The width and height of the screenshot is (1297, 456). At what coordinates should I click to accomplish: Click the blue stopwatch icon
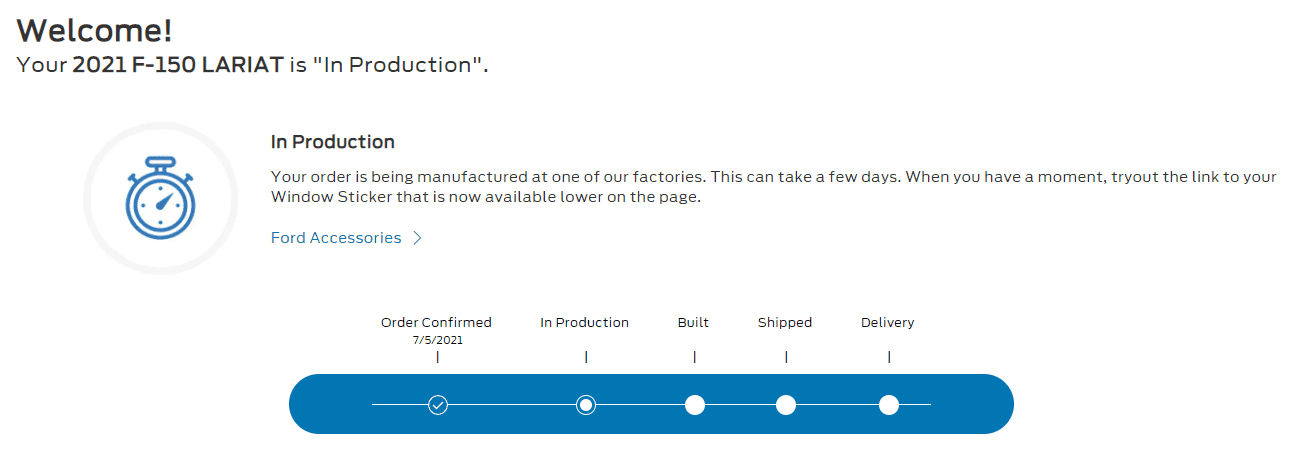tap(160, 198)
